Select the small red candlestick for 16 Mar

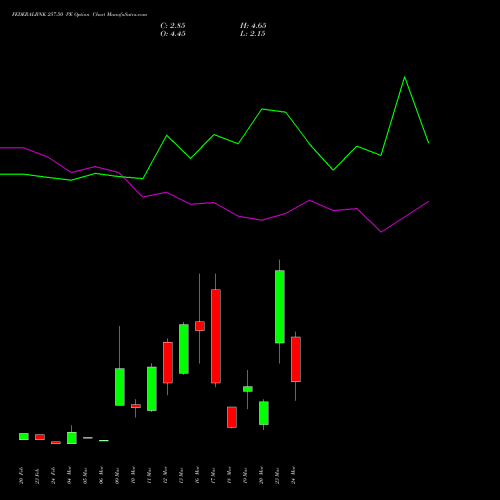(200, 326)
